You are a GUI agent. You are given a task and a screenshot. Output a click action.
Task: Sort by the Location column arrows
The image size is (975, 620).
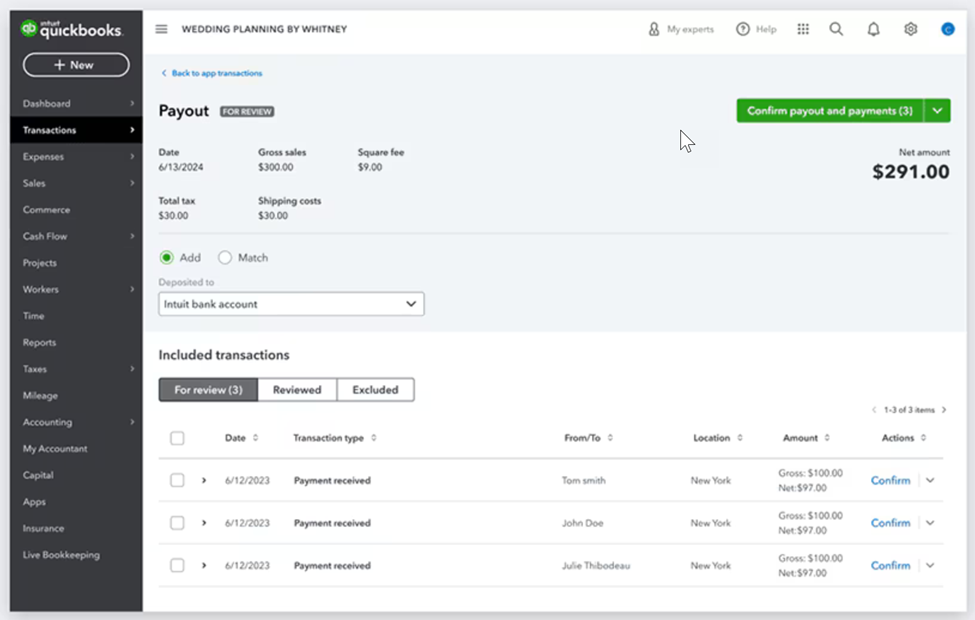(x=740, y=438)
